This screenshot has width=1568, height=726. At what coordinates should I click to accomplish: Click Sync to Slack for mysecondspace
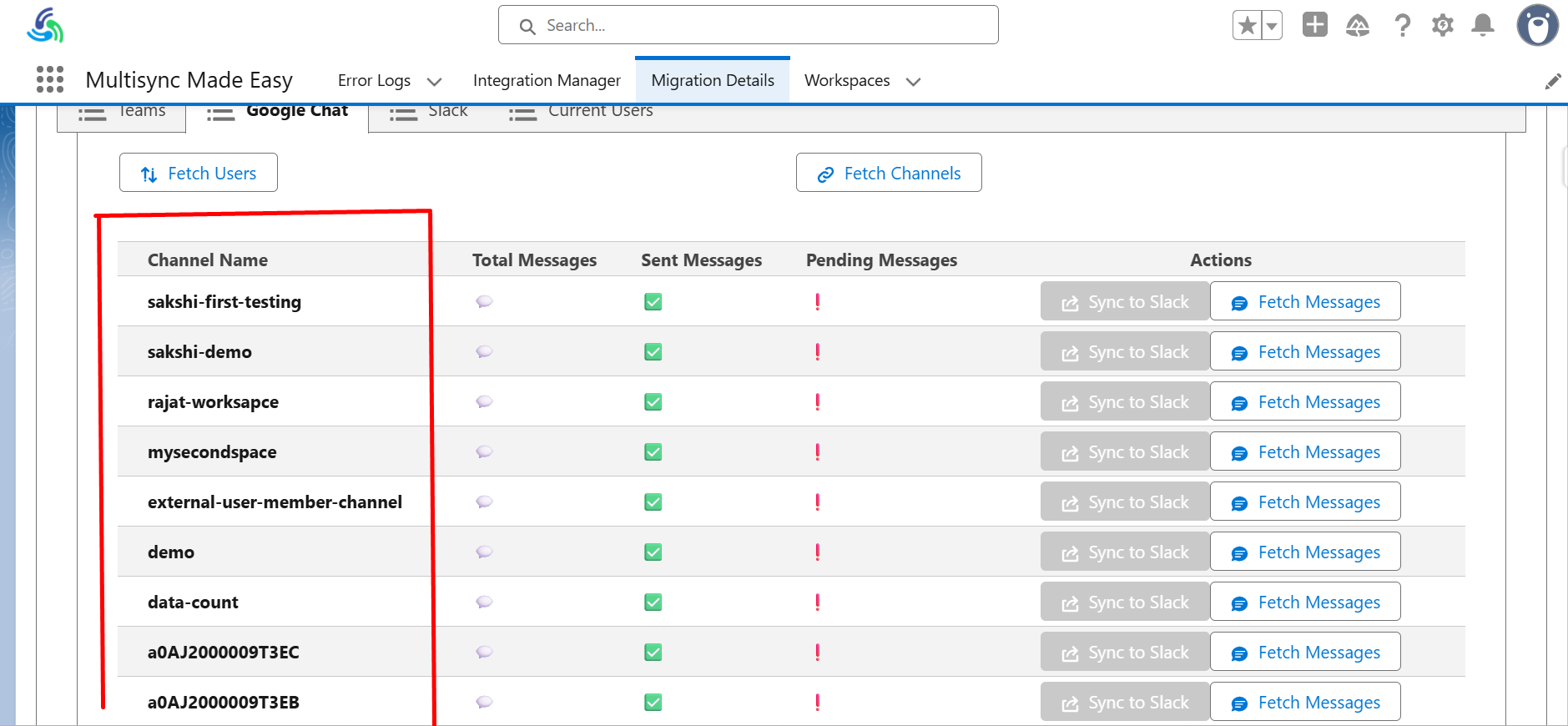pyautogui.click(x=1125, y=451)
